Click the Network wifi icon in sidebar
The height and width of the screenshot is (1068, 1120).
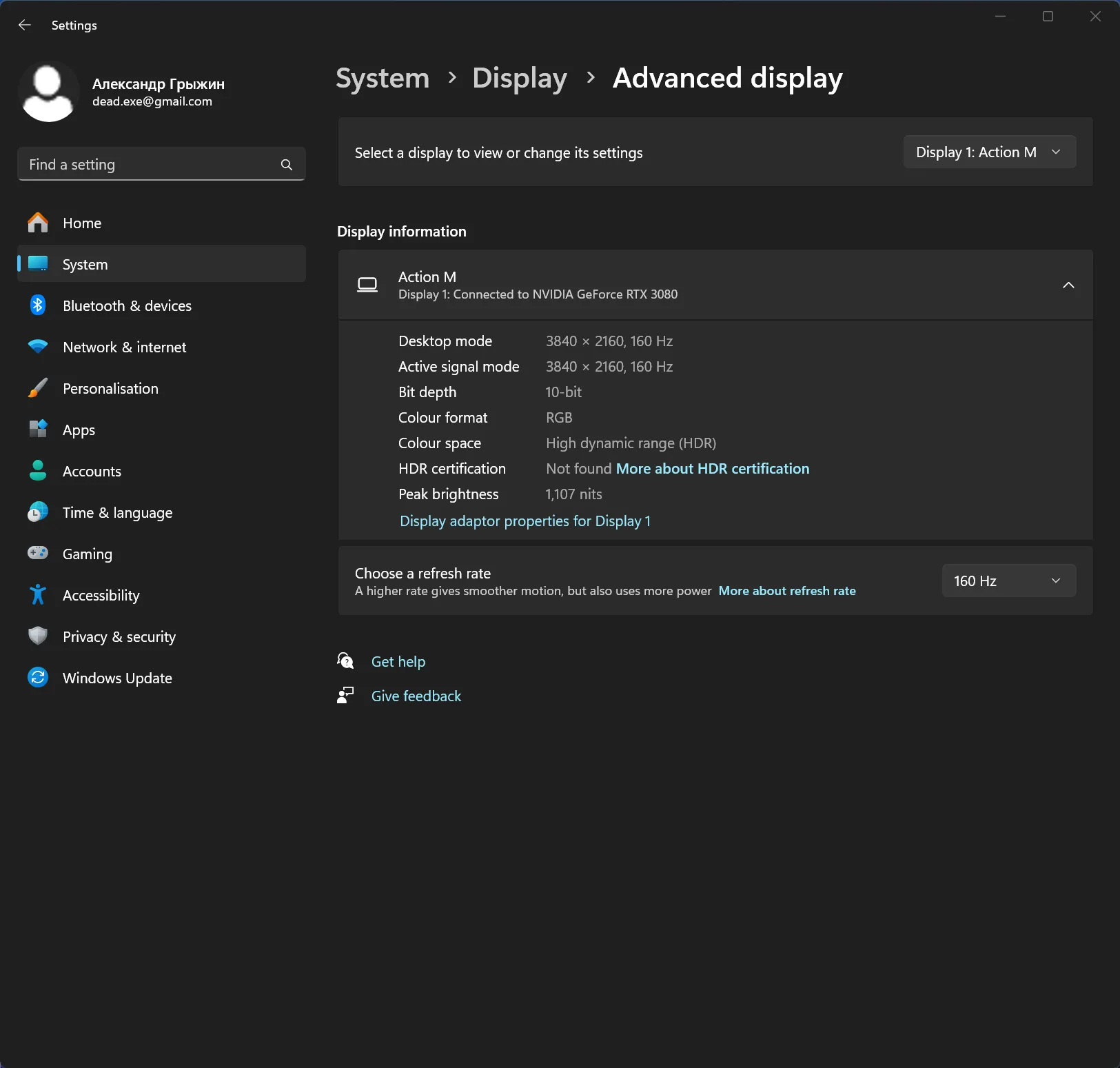pos(38,347)
